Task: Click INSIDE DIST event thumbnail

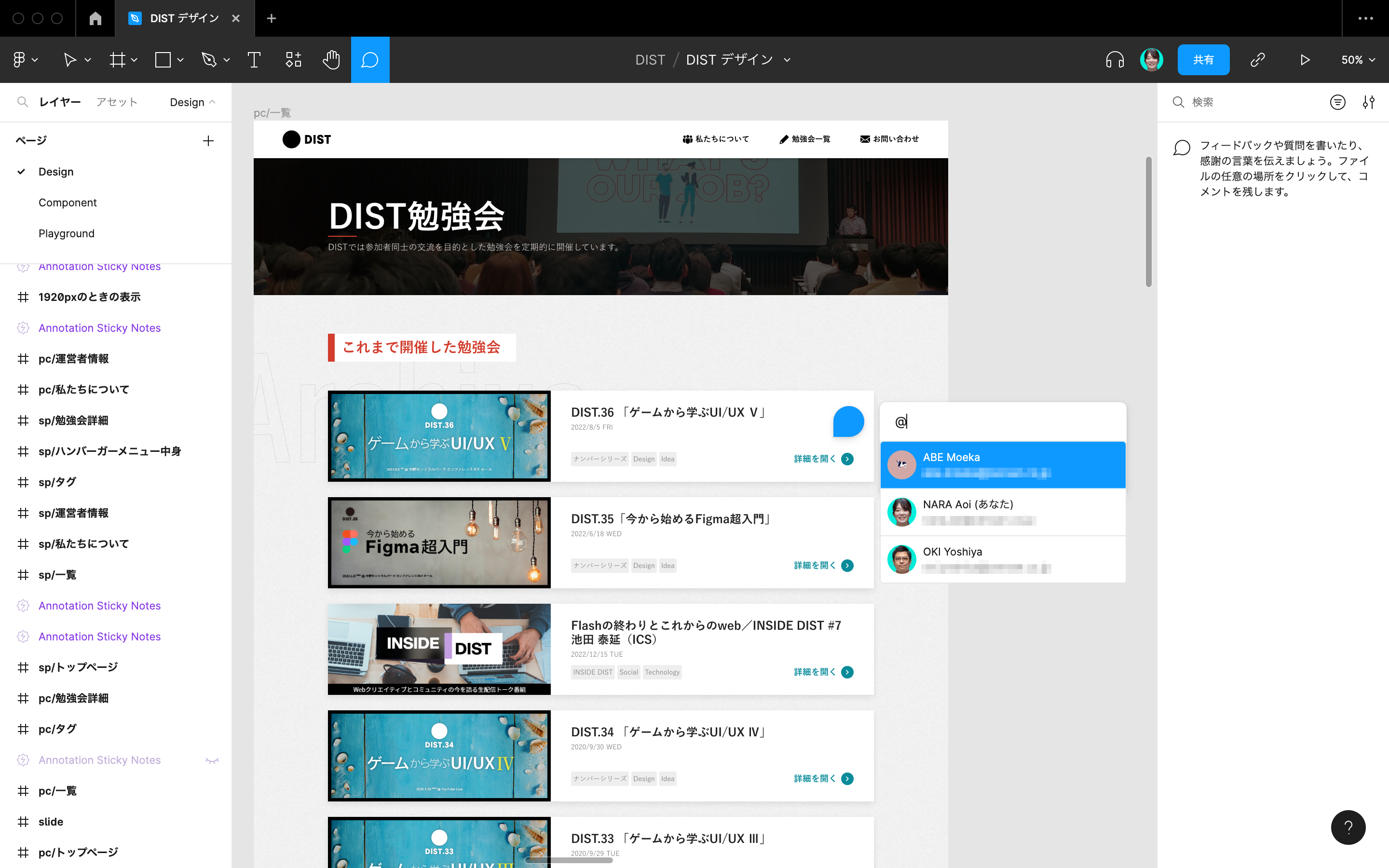Action: 439,649
